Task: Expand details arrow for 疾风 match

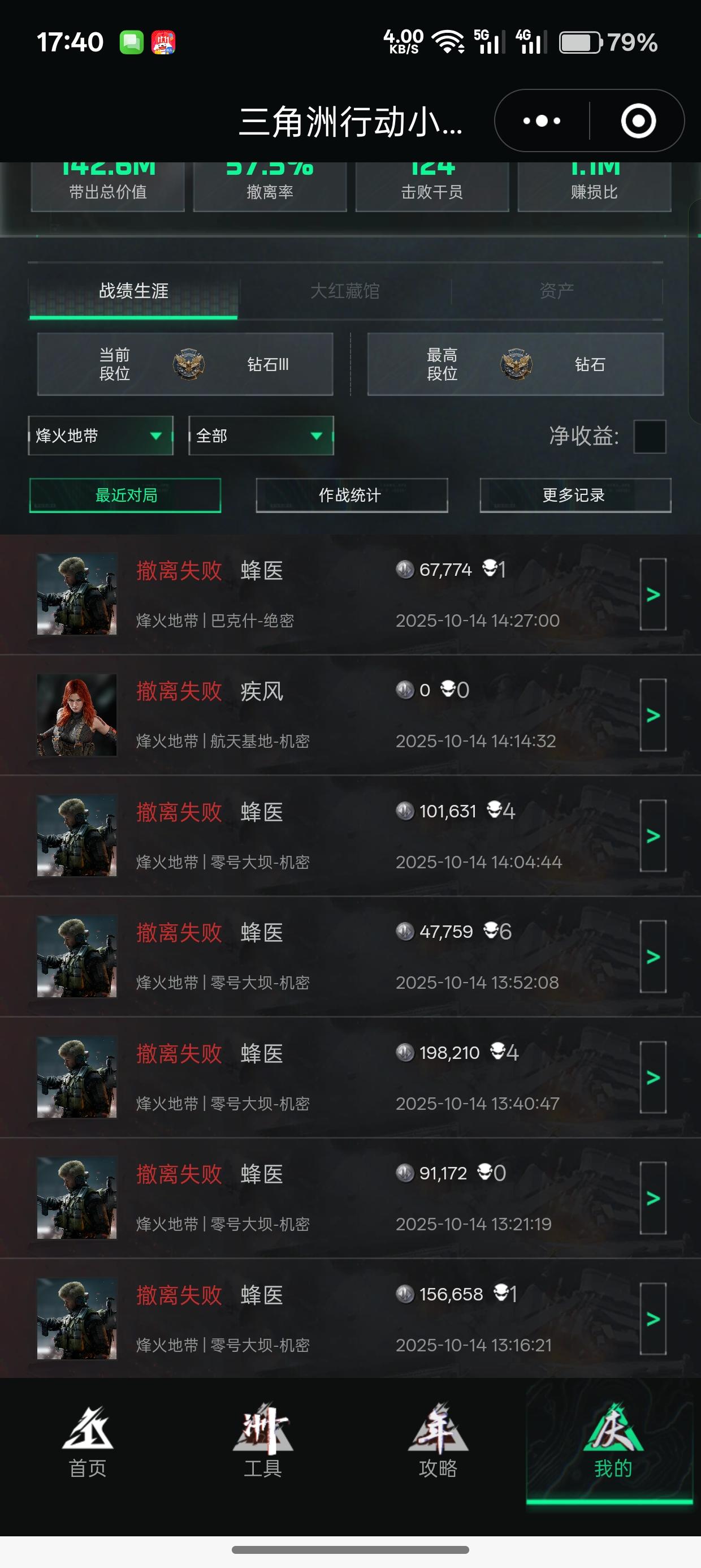Action: pos(653,714)
